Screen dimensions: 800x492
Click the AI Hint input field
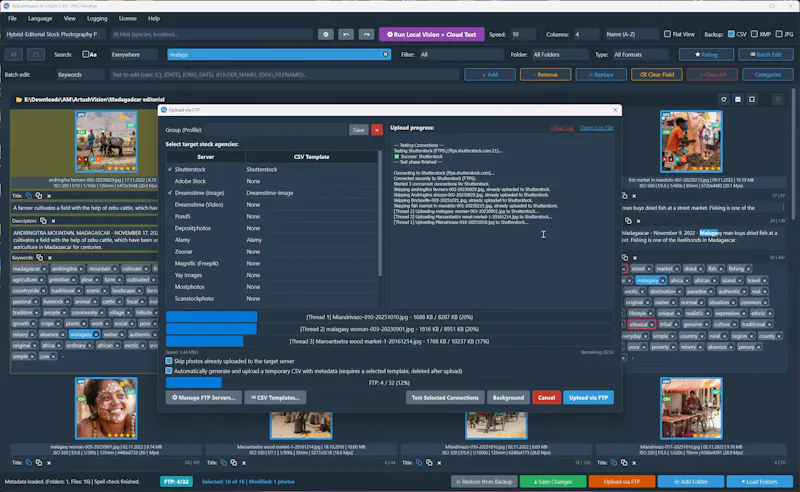tap(211, 34)
